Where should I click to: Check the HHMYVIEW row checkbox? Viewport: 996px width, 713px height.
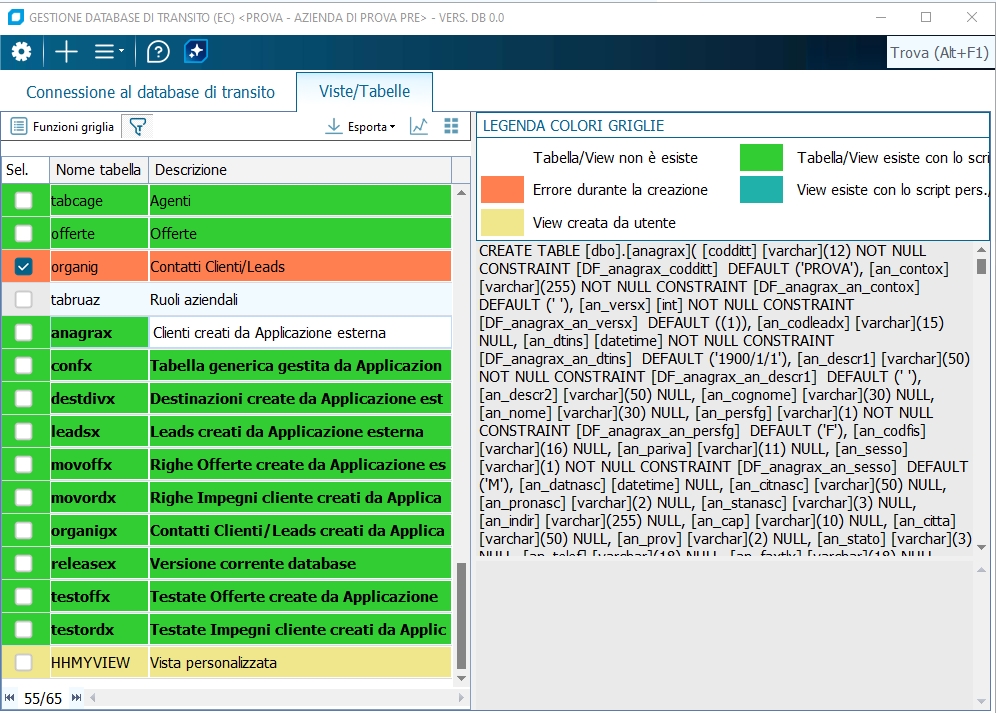pyautogui.click(x=24, y=662)
